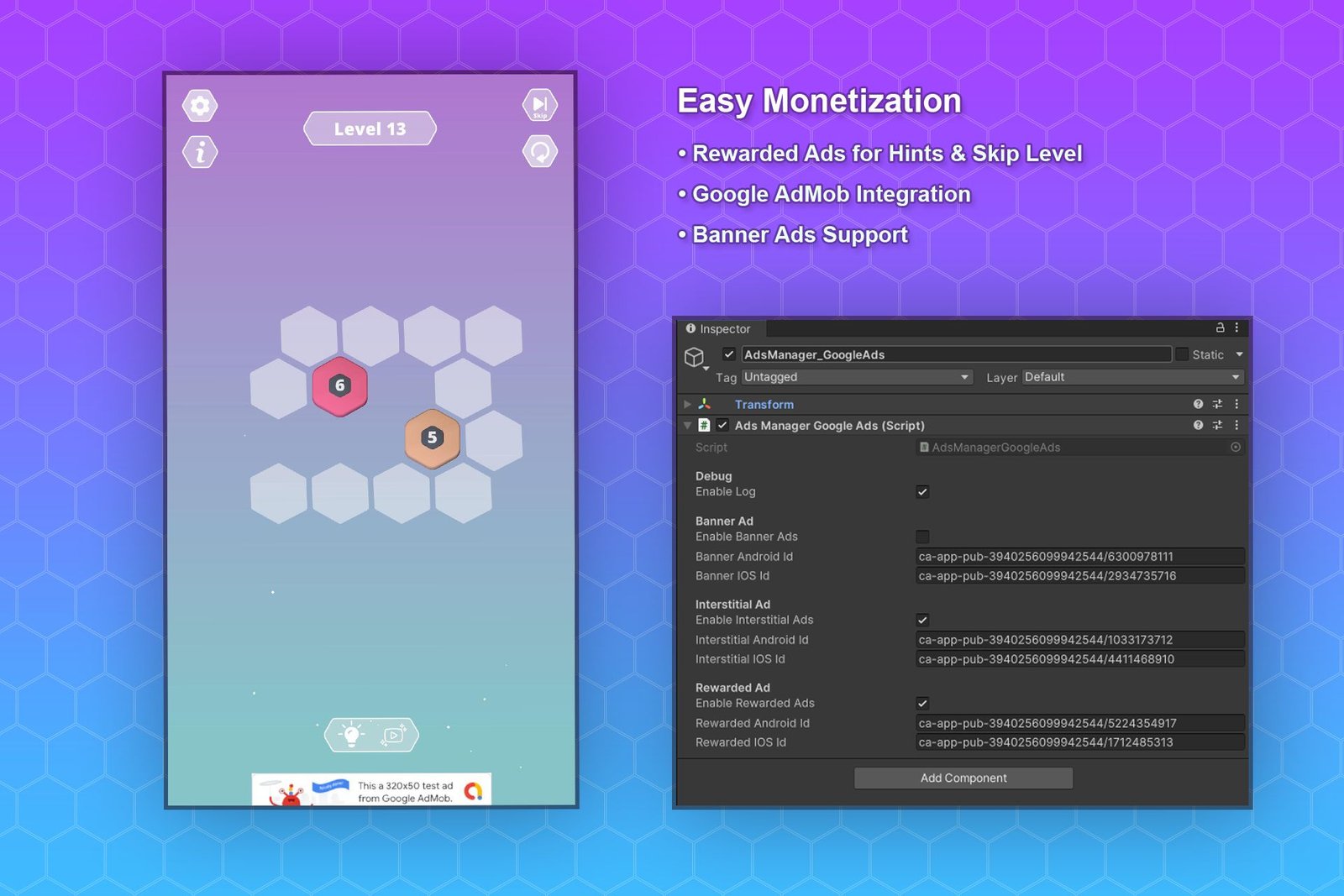
Task: Uncheck the Enable Log checkbox
Action: (x=922, y=492)
